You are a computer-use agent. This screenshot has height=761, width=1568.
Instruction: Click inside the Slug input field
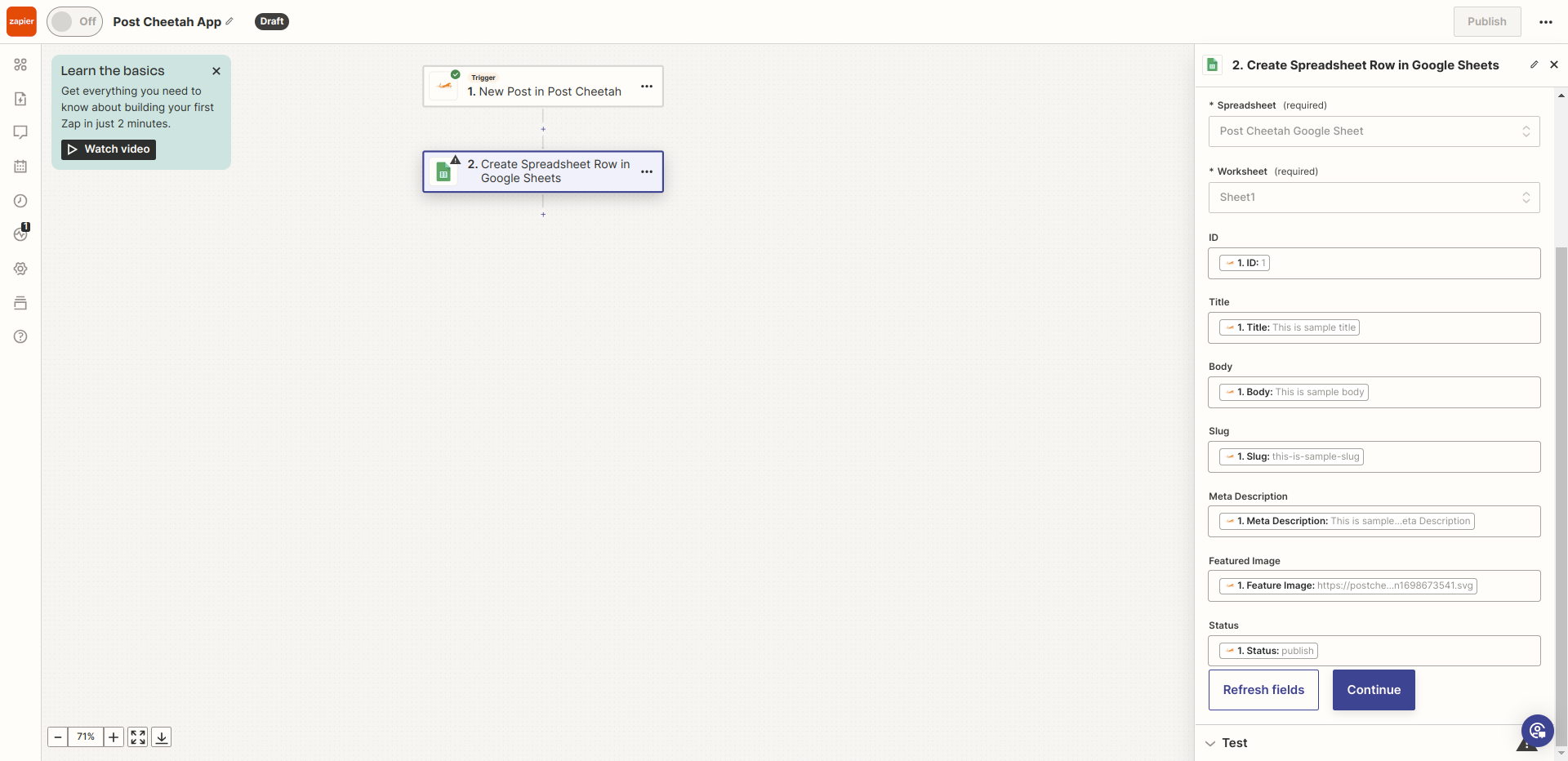point(1374,456)
